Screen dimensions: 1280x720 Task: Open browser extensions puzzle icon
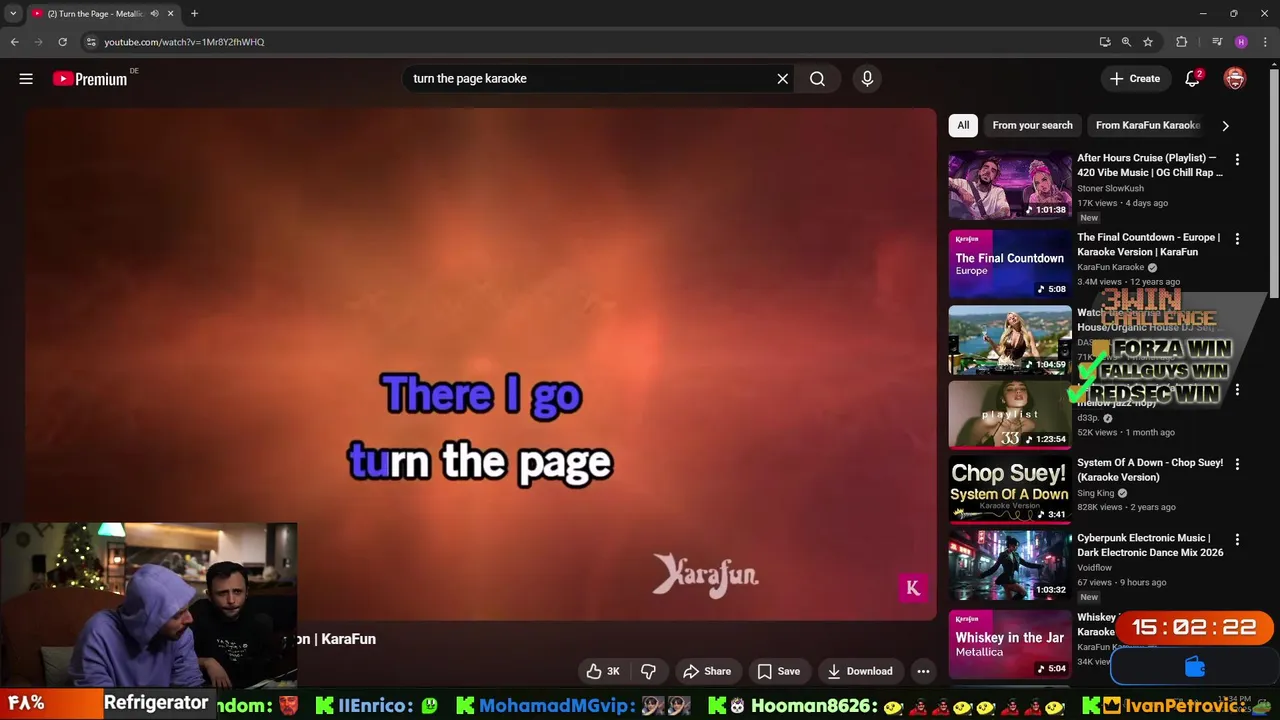pos(1181,42)
